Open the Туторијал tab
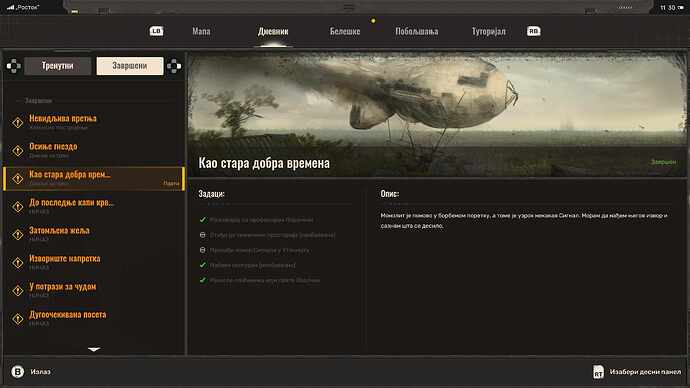 point(488,31)
